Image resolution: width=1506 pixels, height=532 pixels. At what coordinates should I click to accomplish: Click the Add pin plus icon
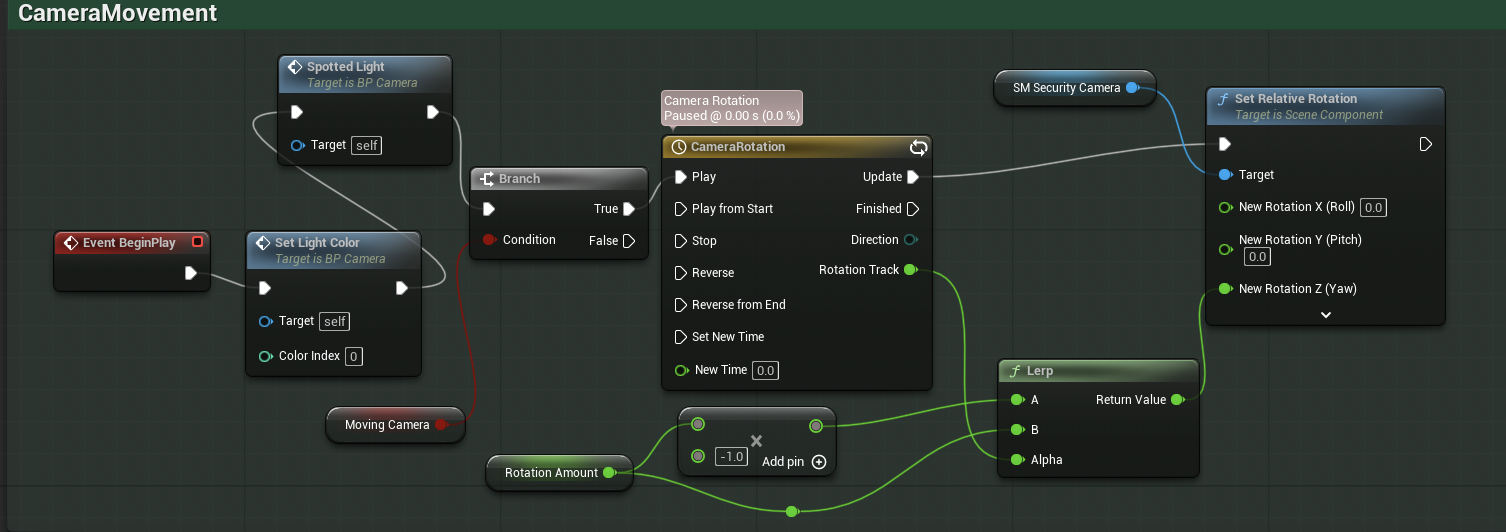[819, 462]
